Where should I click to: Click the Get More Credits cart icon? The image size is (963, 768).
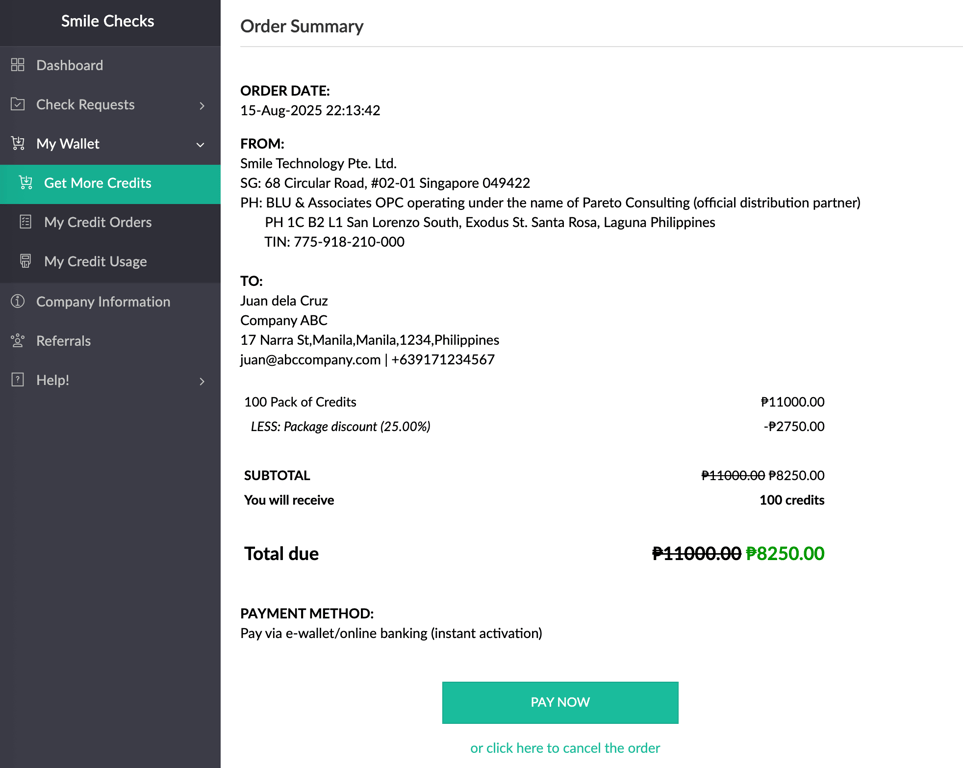(26, 183)
